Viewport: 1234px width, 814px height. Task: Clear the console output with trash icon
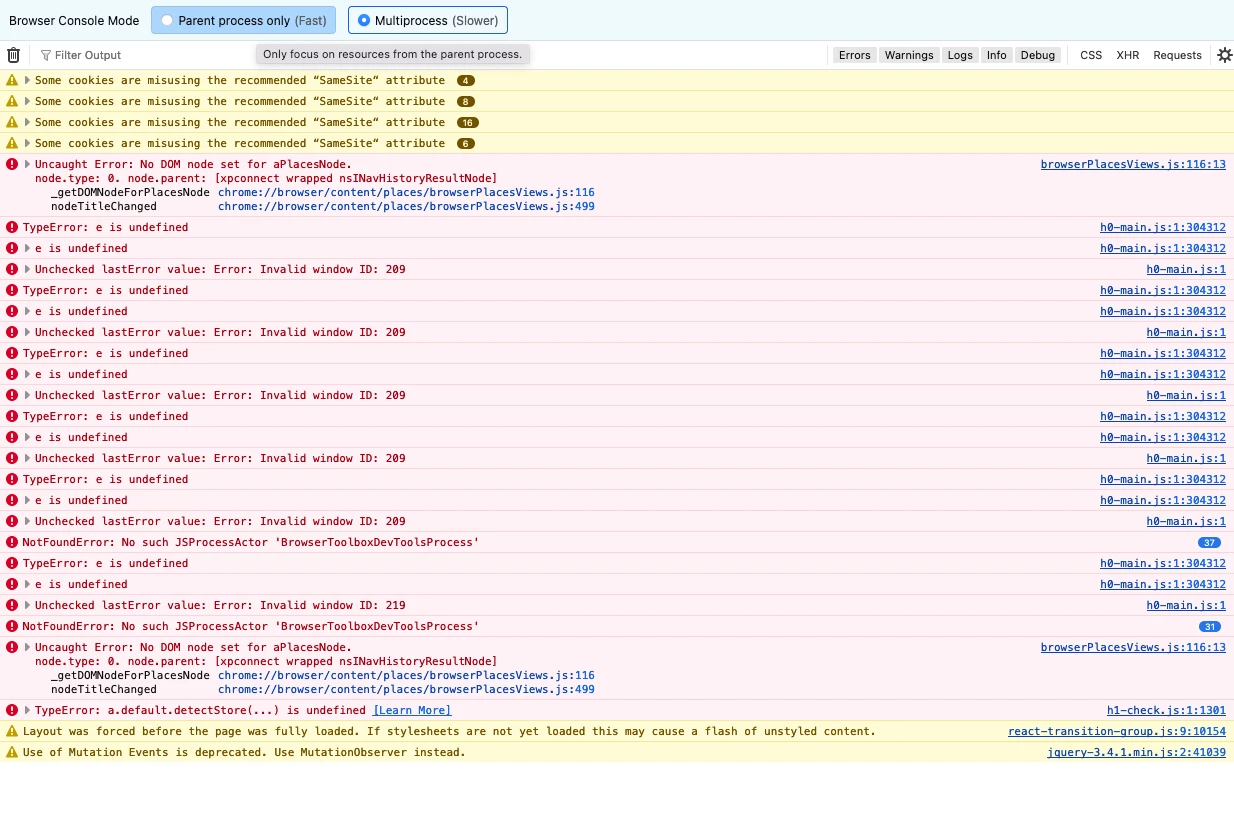(x=14, y=55)
